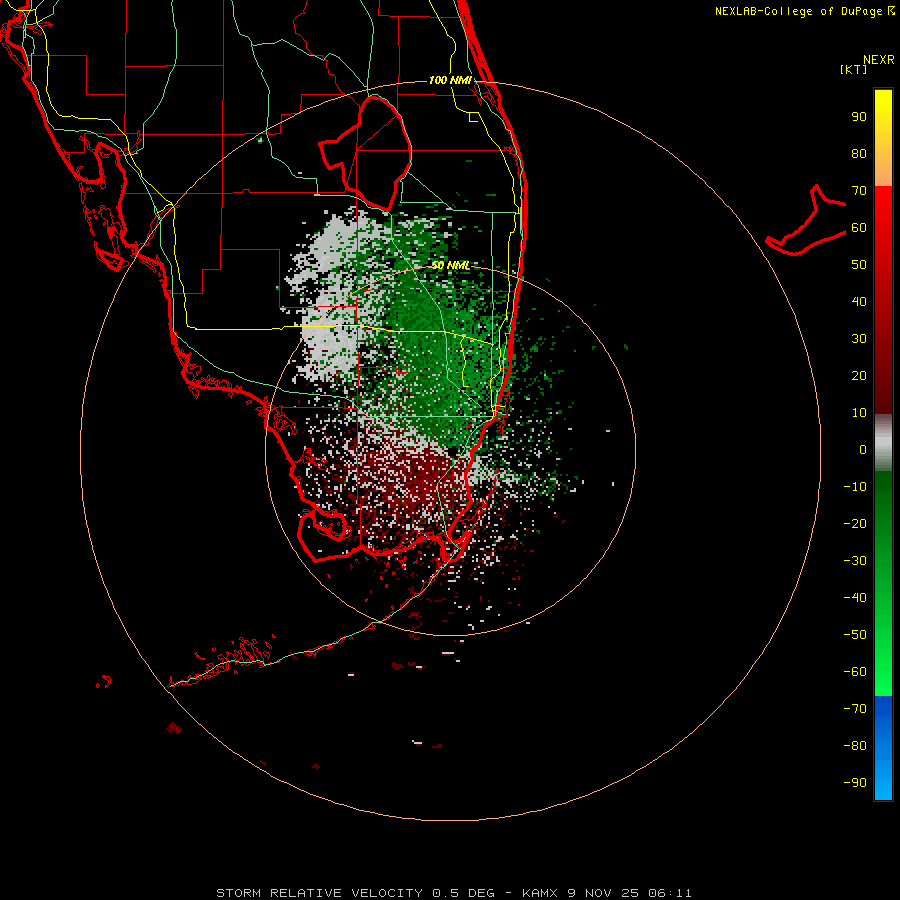Image resolution: width=900 pixels, height=900 pixels.
Task: Click the -90 value on velocity scale
Action: (855, 783)
